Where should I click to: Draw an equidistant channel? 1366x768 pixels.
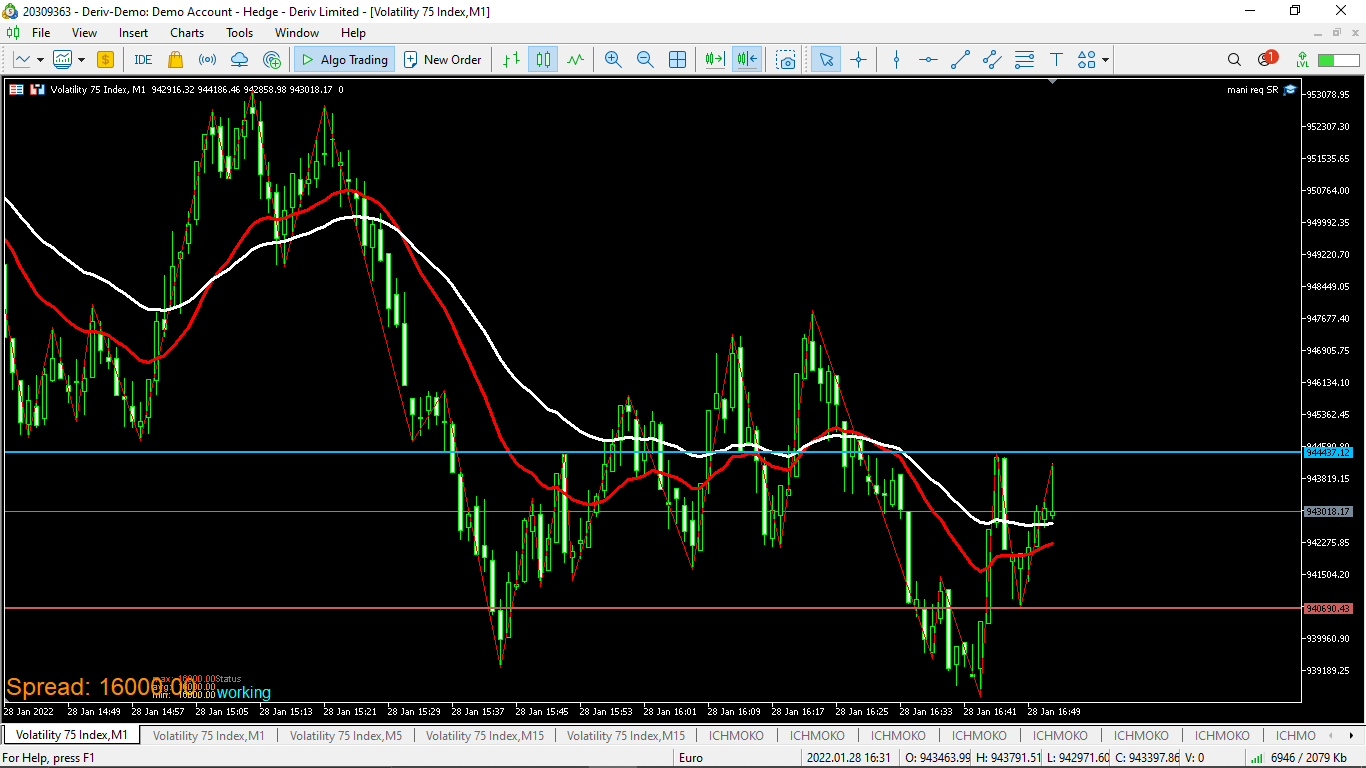[992, 60]
